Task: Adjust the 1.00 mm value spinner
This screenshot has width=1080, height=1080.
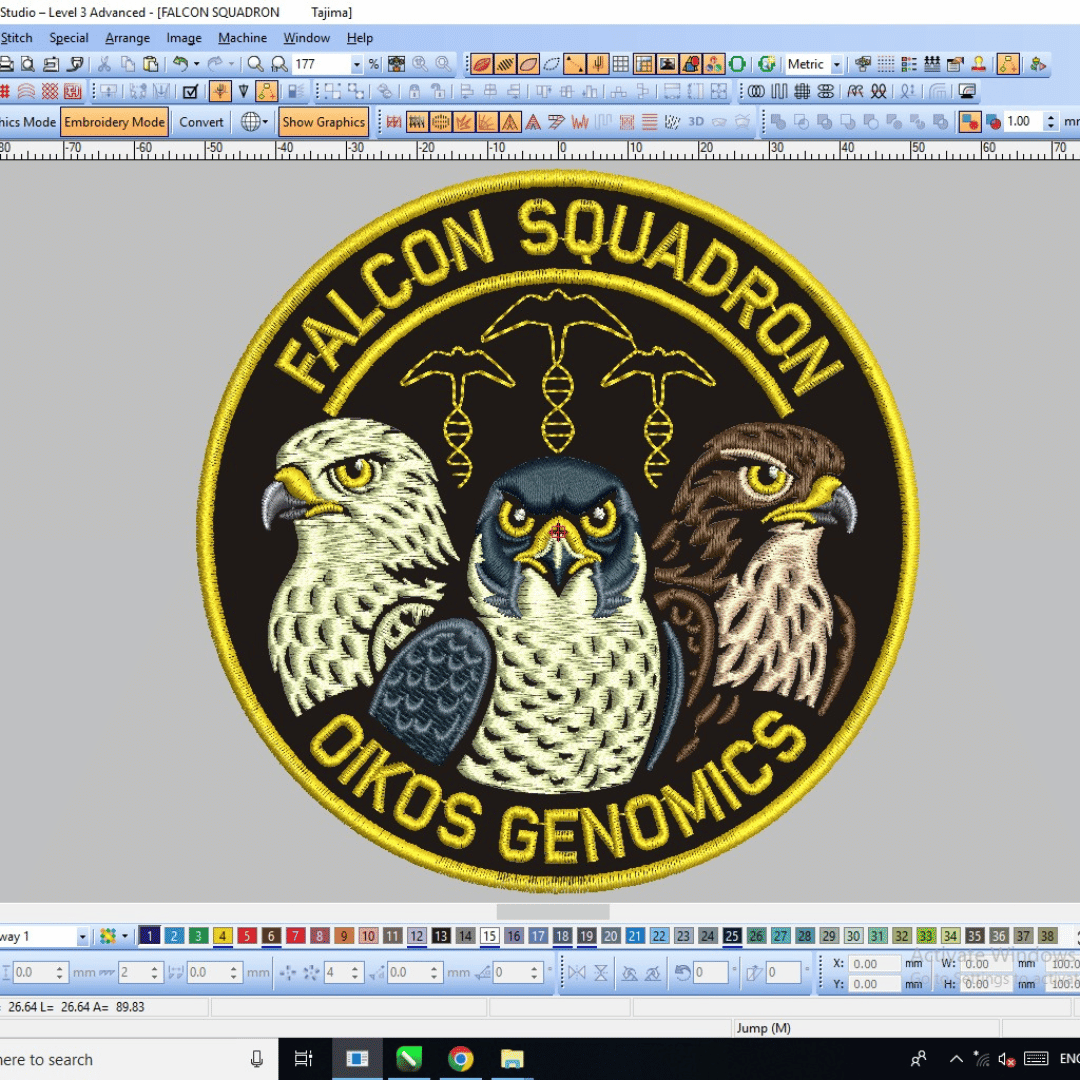Action: 1050,122
